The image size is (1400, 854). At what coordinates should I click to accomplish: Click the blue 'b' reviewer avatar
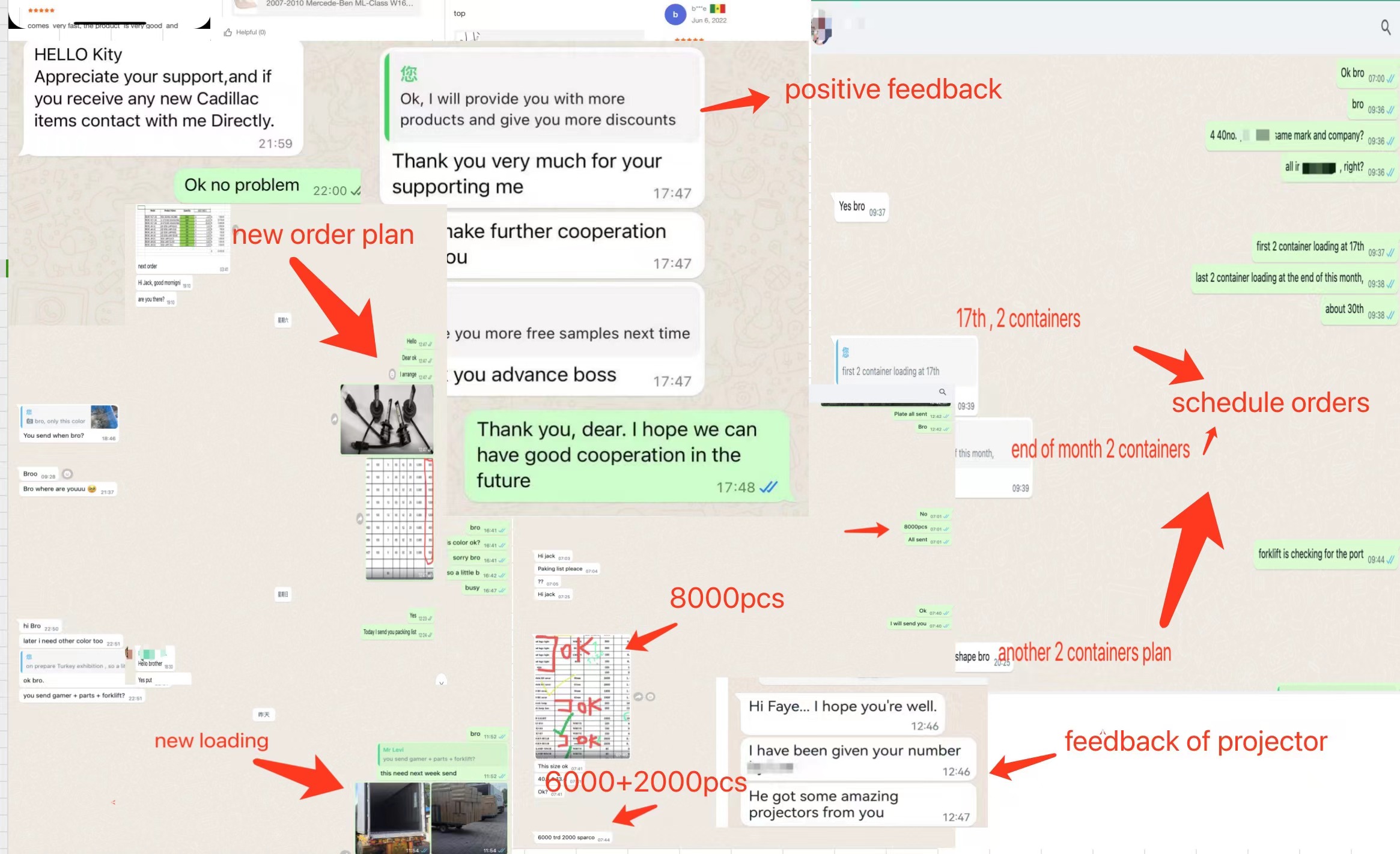tap(675, 14)
